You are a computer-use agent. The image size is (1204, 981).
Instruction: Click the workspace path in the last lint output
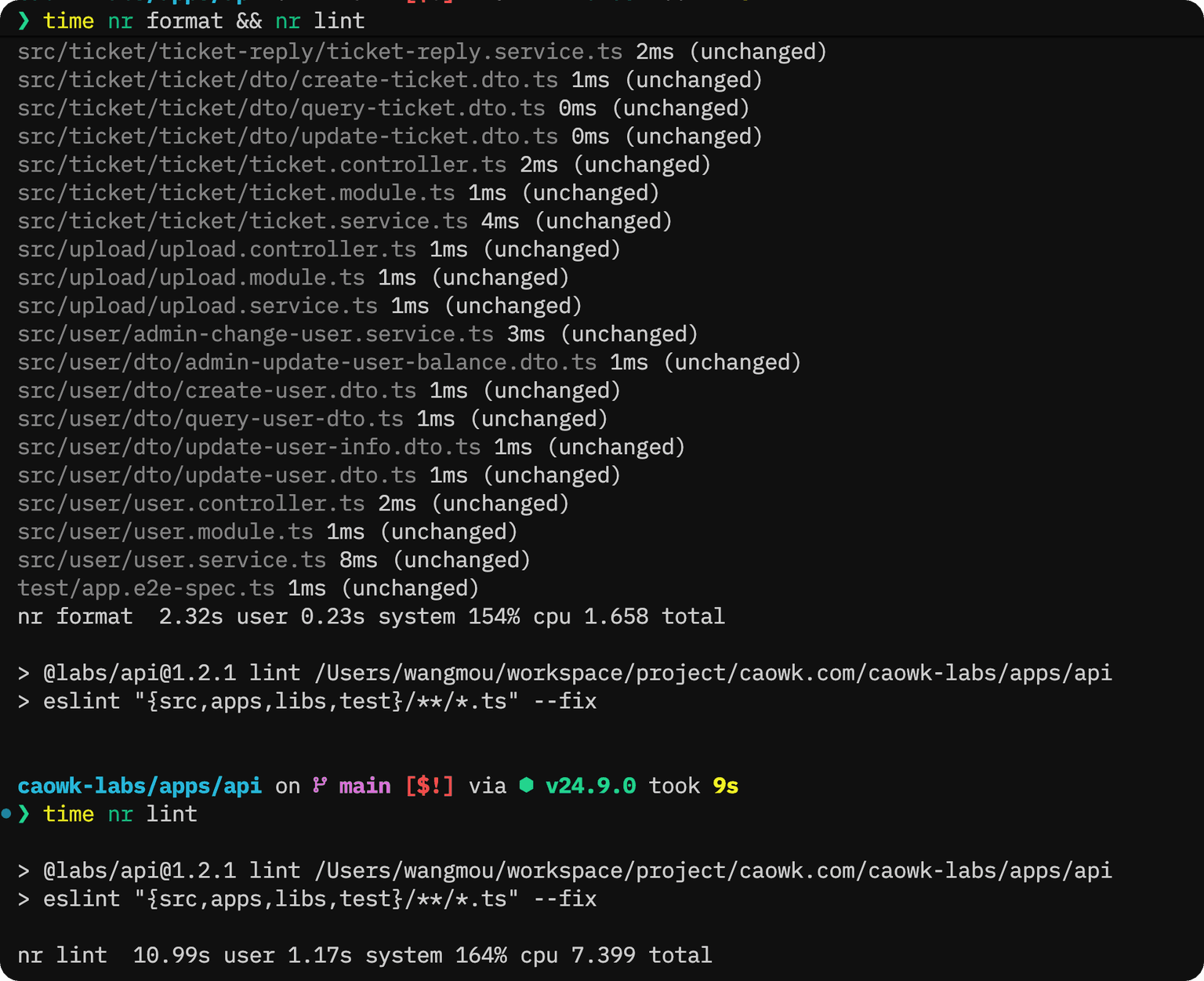point(713,870)
